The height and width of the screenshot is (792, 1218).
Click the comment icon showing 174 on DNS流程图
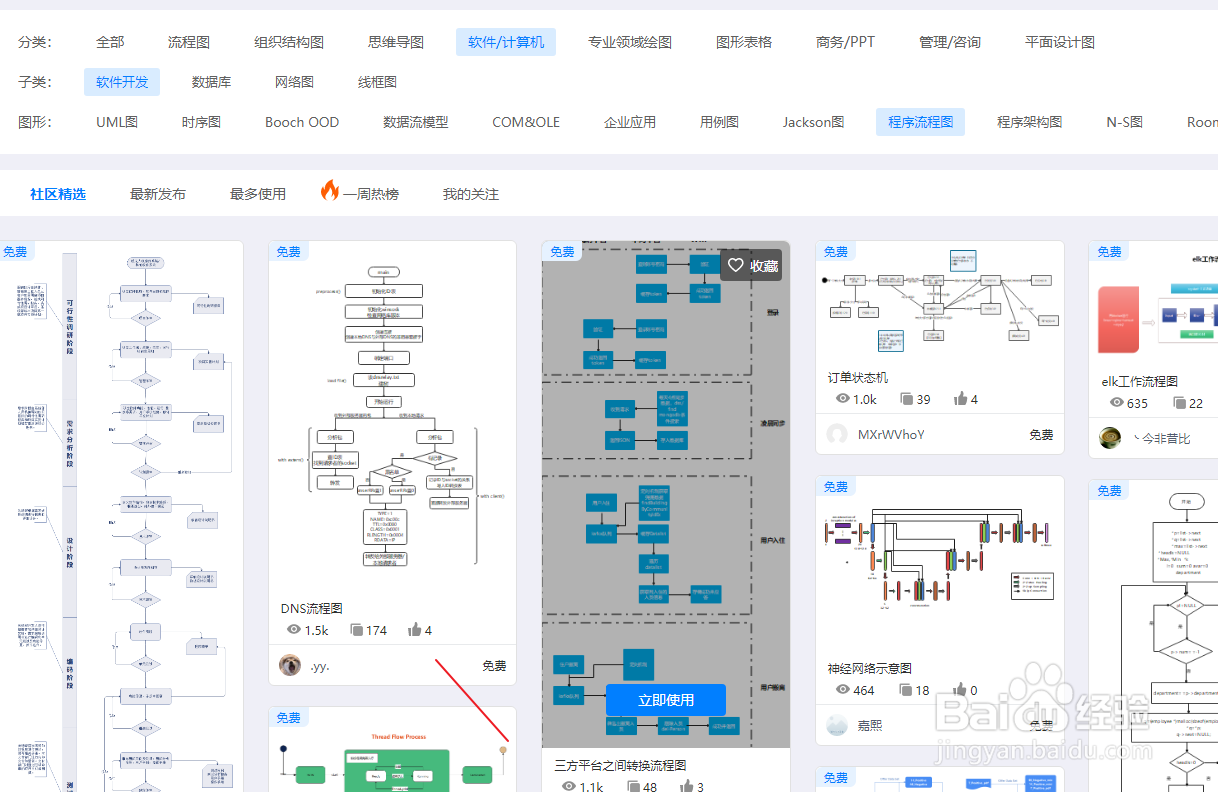(357, 629)
